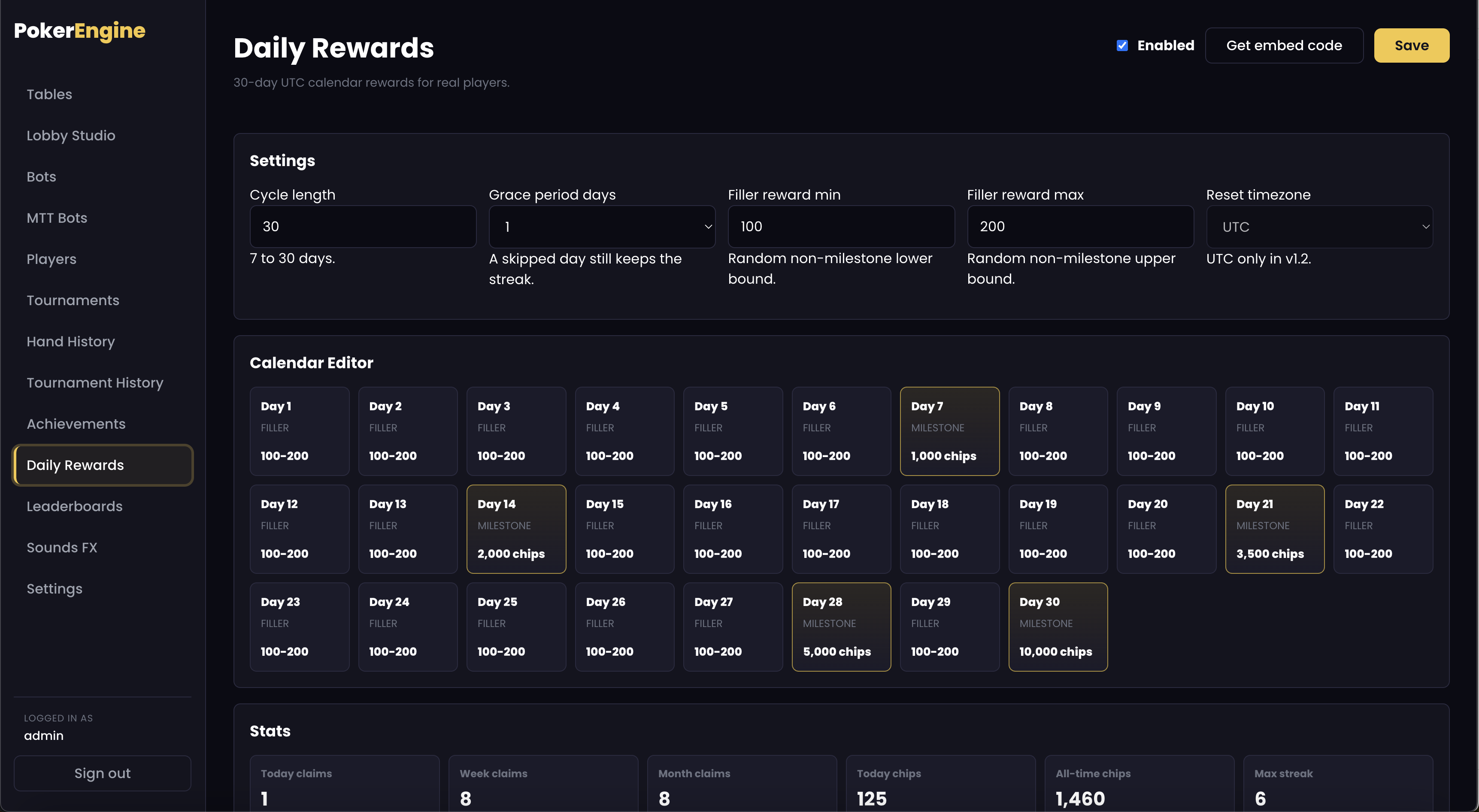Edit the Day 7 milestone card
Image resolution: width=1479 pixels, height=812 pixels.
click(x=950, y=431)
